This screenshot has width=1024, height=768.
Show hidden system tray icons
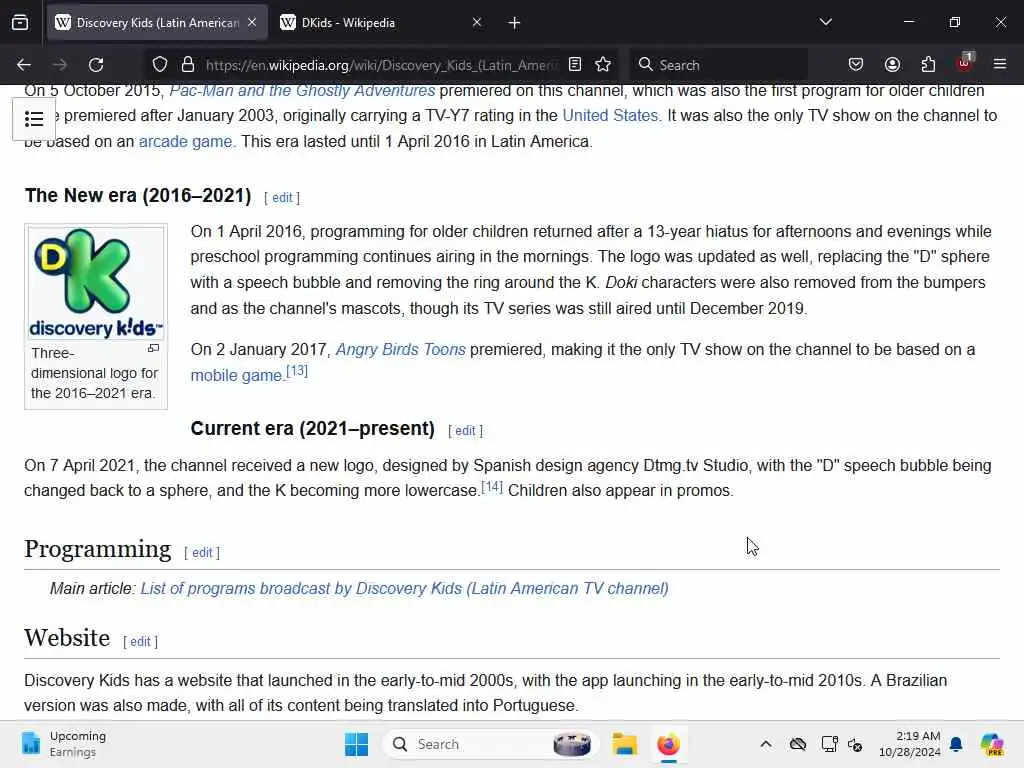tap(766, 744)
